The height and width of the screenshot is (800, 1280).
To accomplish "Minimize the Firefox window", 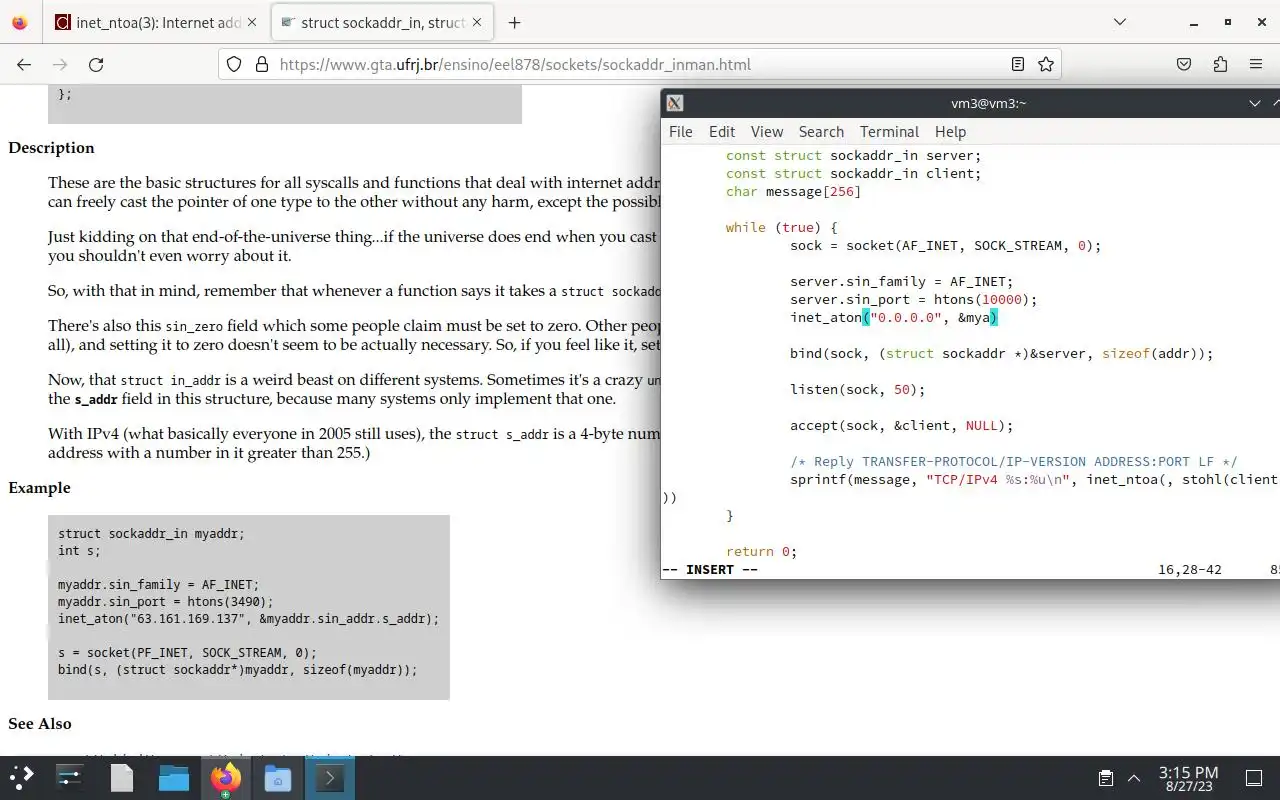I will (x=1194, y=22).
